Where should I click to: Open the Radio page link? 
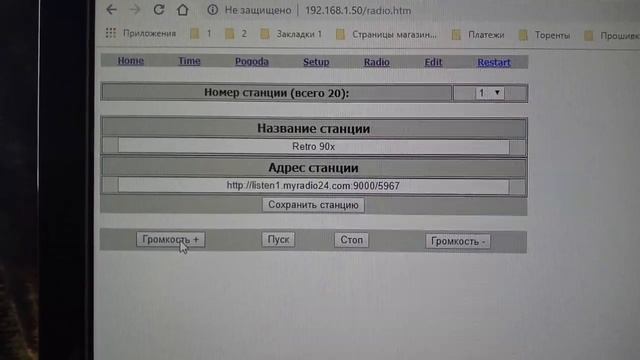pos(376,62)
